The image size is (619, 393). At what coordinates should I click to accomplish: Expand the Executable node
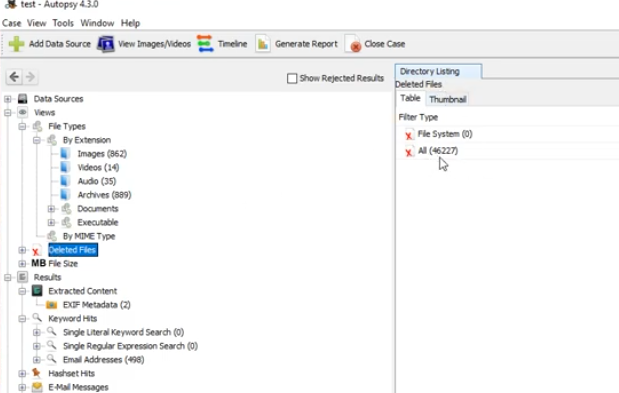51,223
